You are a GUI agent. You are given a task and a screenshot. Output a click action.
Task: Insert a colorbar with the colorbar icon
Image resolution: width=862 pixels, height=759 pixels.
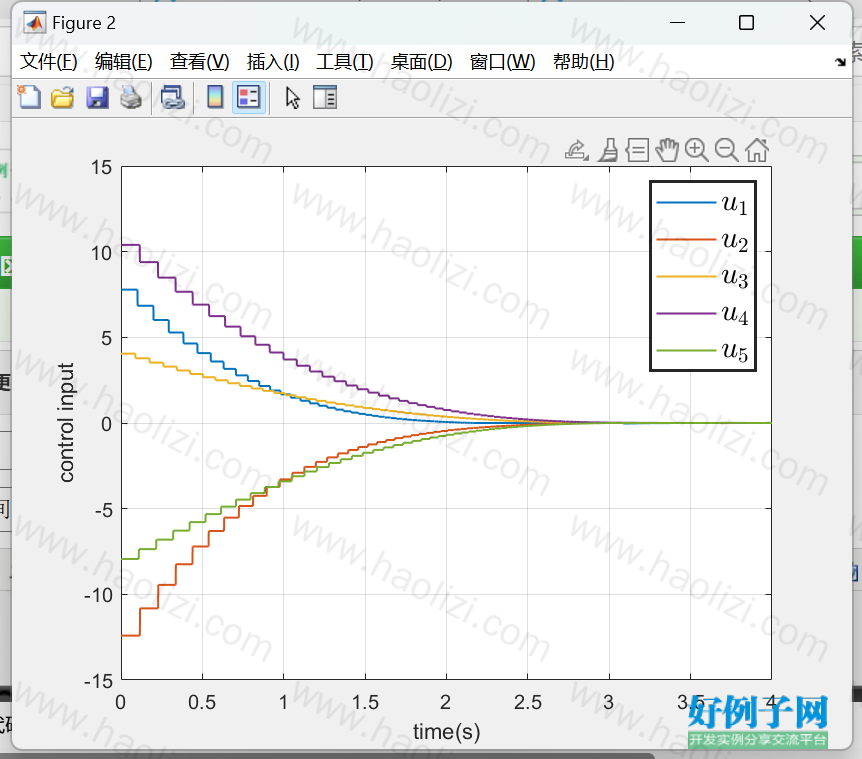click(x=215, y=97)
